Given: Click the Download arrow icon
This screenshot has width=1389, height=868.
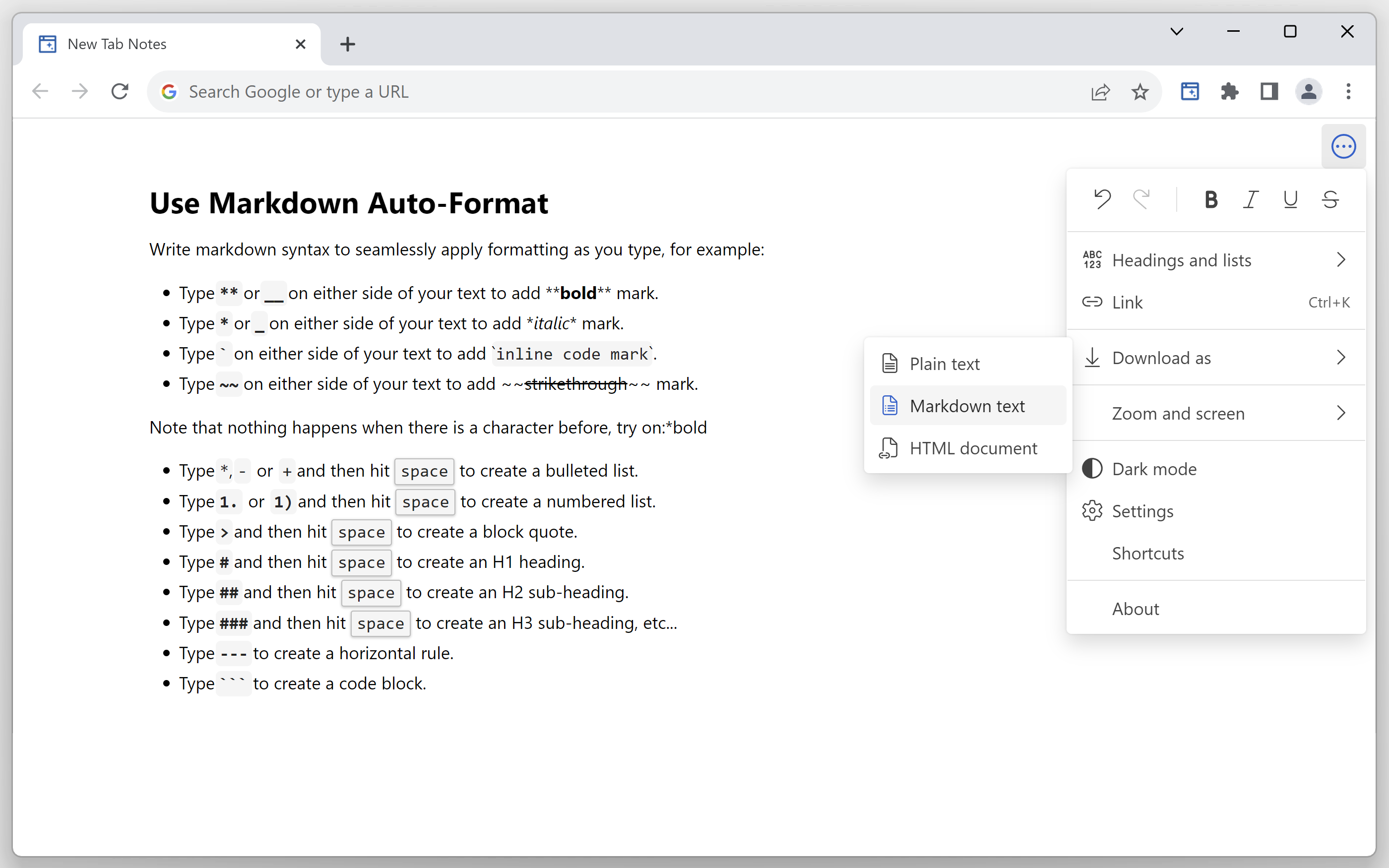Looking at the screenshot, I should [x=1092, y=358].
